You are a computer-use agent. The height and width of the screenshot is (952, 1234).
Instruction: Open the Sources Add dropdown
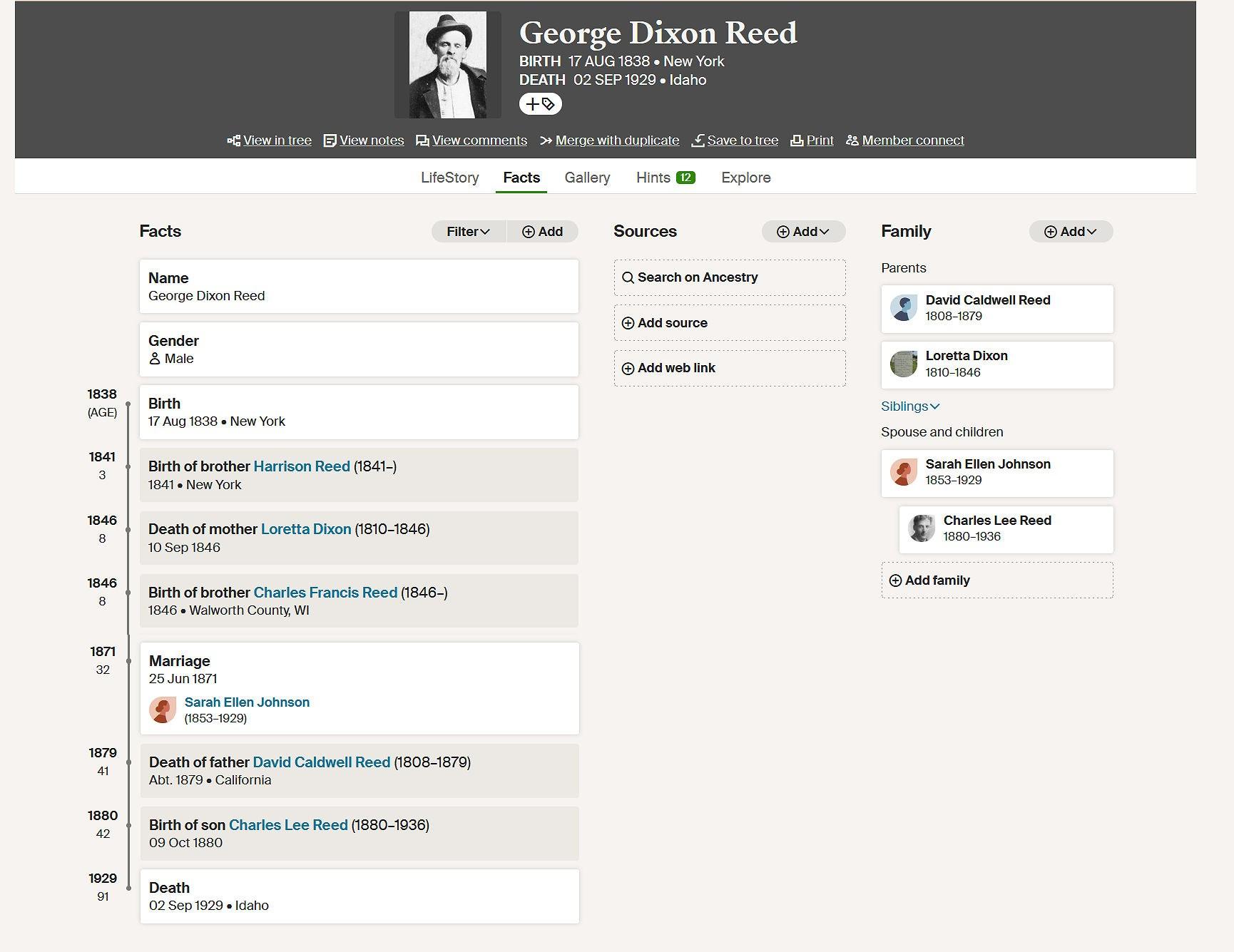pyautogui.click(x=803, y=232)
